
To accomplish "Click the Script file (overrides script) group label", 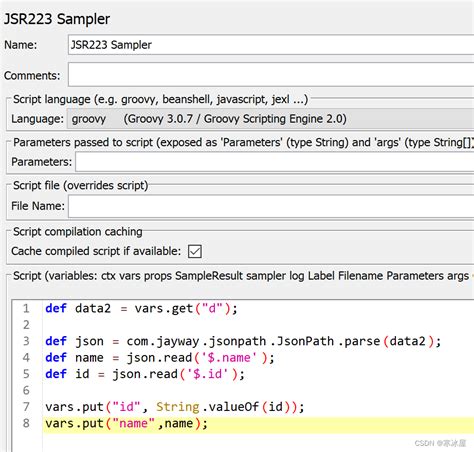I will pos(80,185).
